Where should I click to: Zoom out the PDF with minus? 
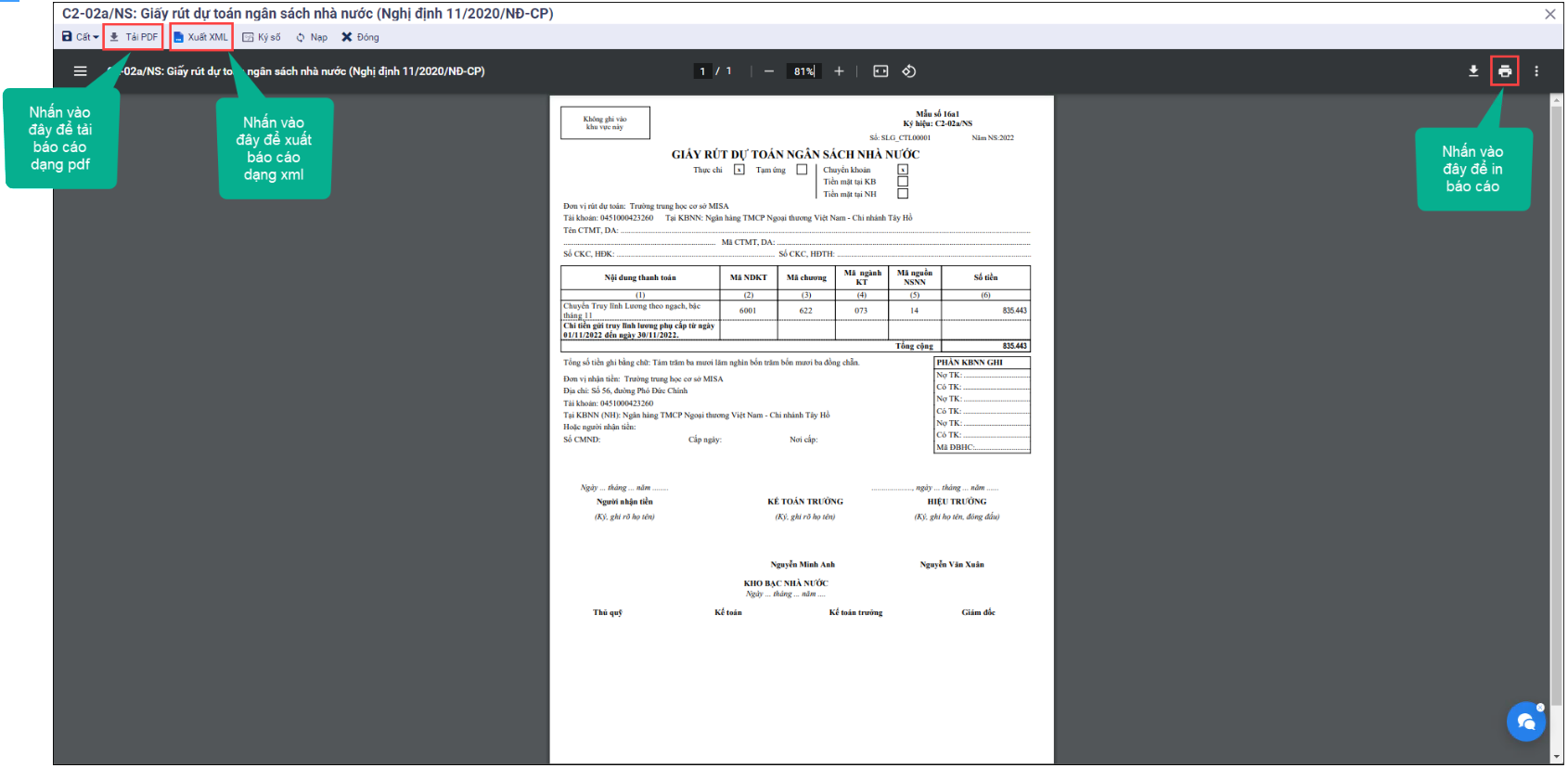pos(769,71)
